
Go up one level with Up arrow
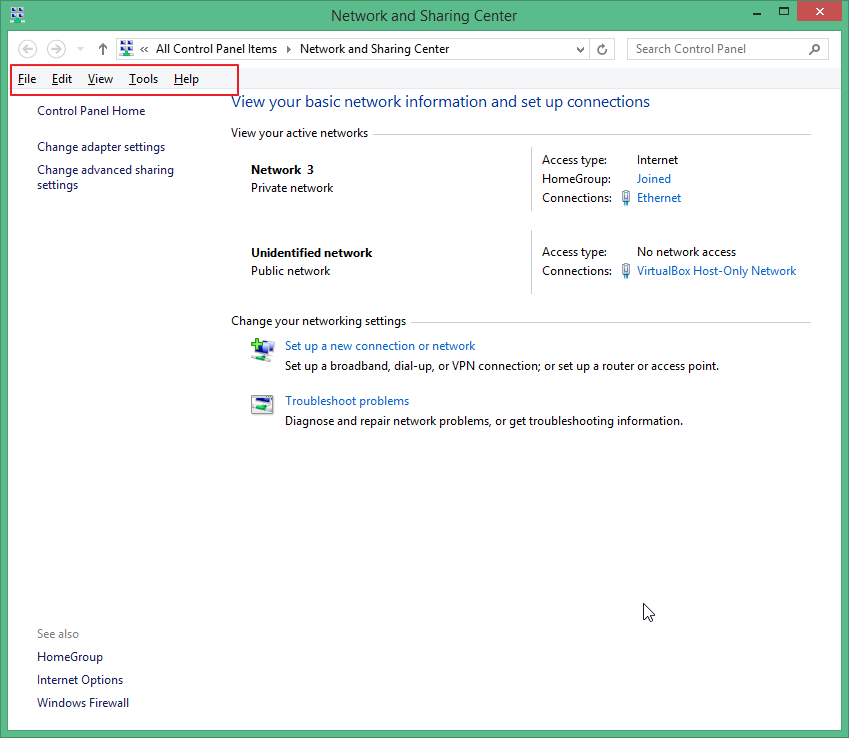103,49
